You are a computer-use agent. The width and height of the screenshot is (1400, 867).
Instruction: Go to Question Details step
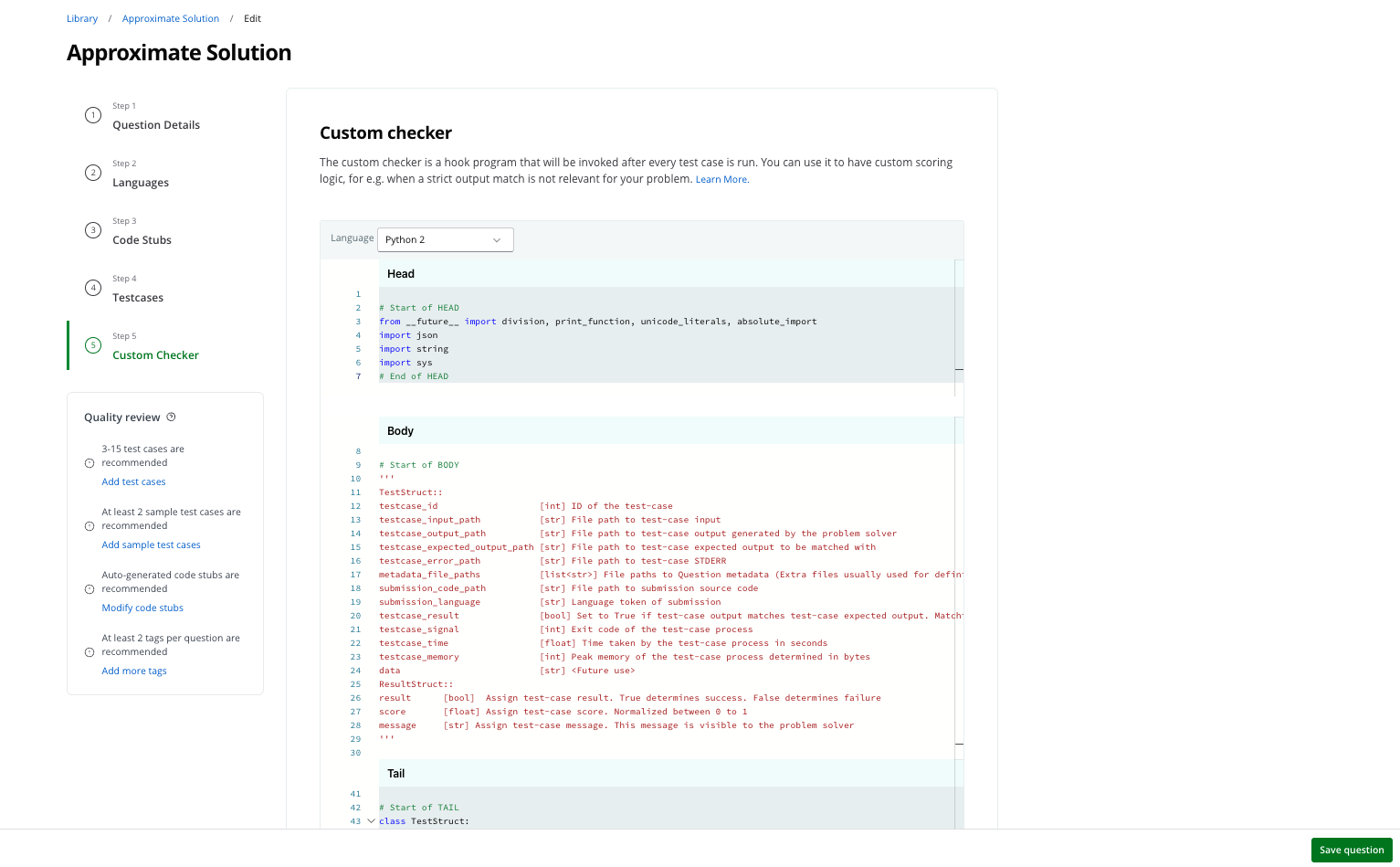(x=156, y=125)
